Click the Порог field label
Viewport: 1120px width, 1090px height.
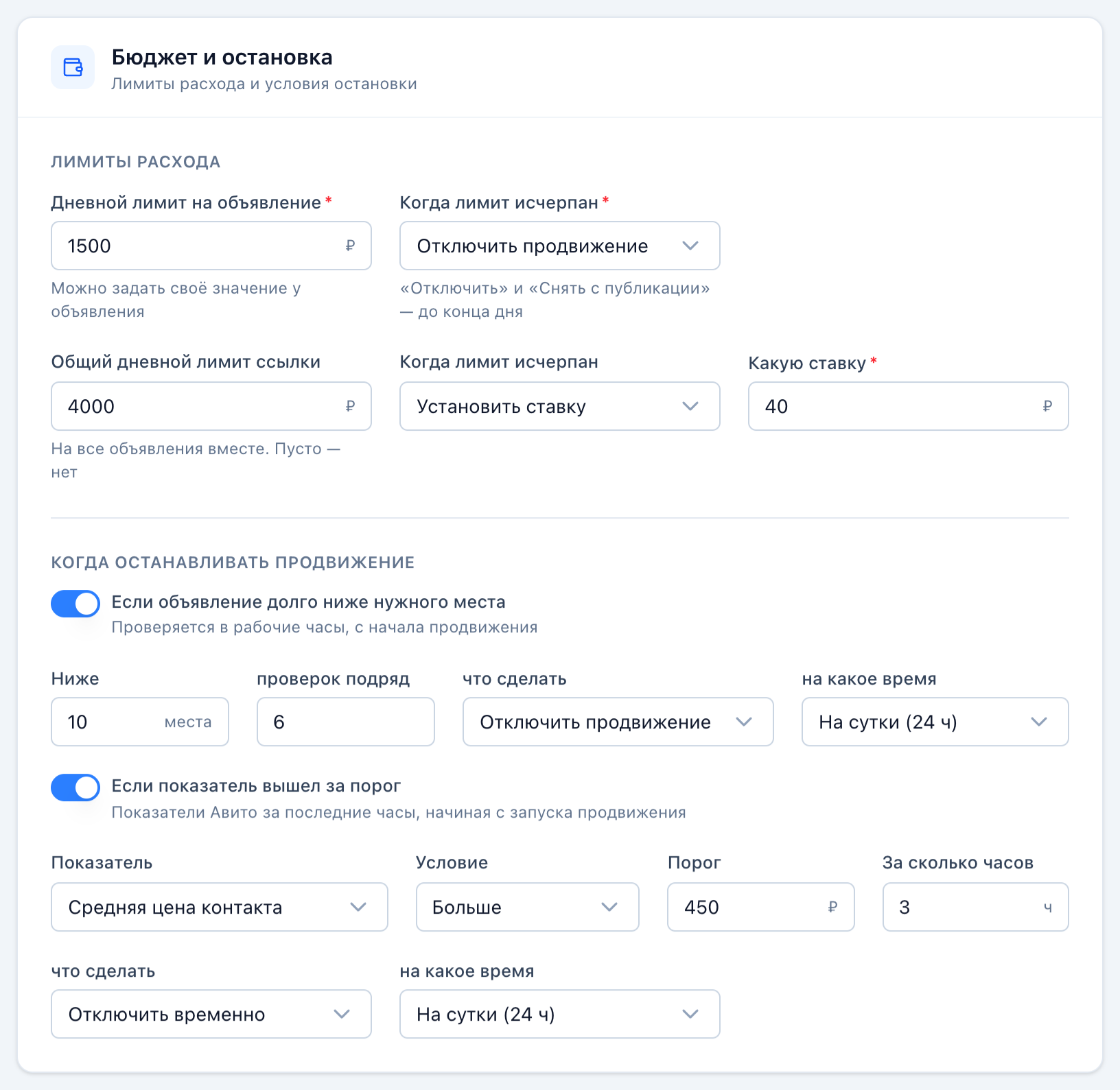(695, 863)
